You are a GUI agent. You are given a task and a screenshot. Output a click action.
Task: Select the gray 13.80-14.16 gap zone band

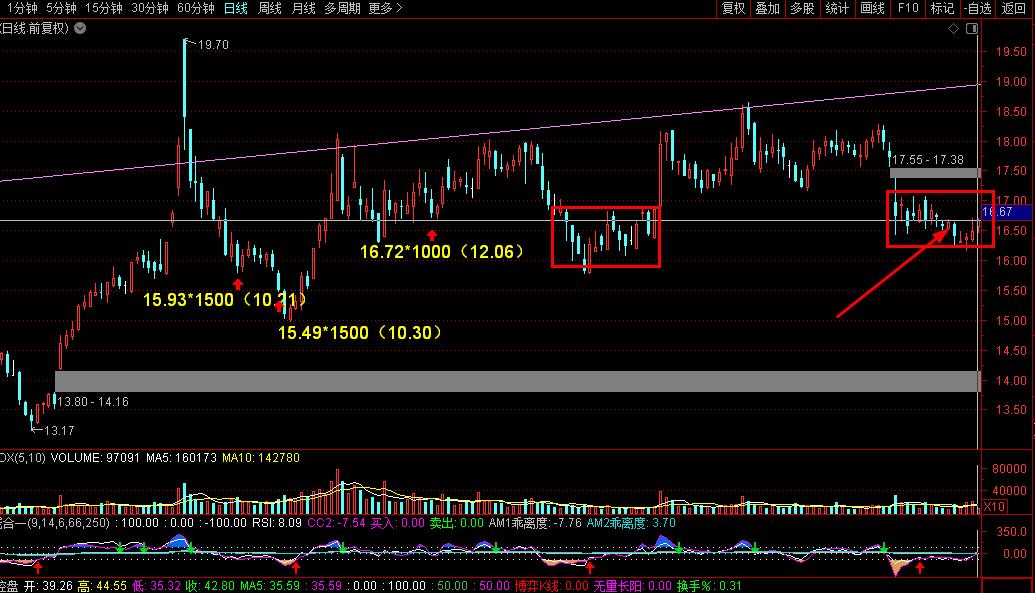(518, 381)
